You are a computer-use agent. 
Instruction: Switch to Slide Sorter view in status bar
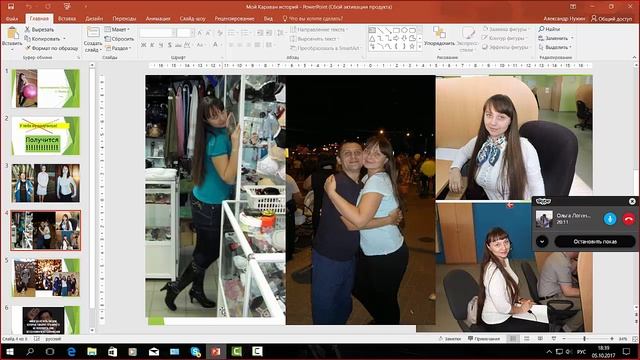click(527, 339)
